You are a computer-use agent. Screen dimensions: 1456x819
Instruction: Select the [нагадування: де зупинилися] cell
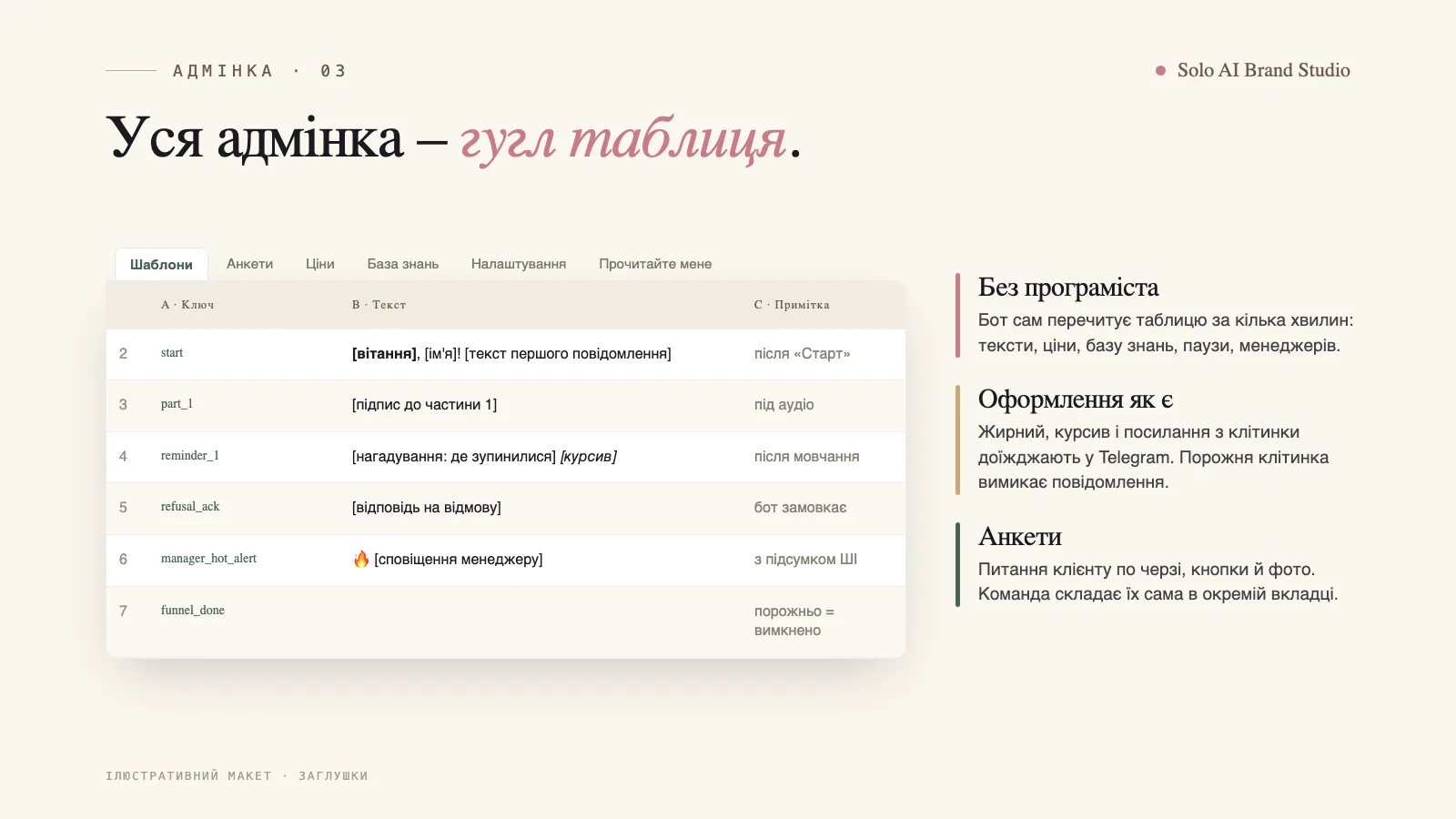(484, 457)
